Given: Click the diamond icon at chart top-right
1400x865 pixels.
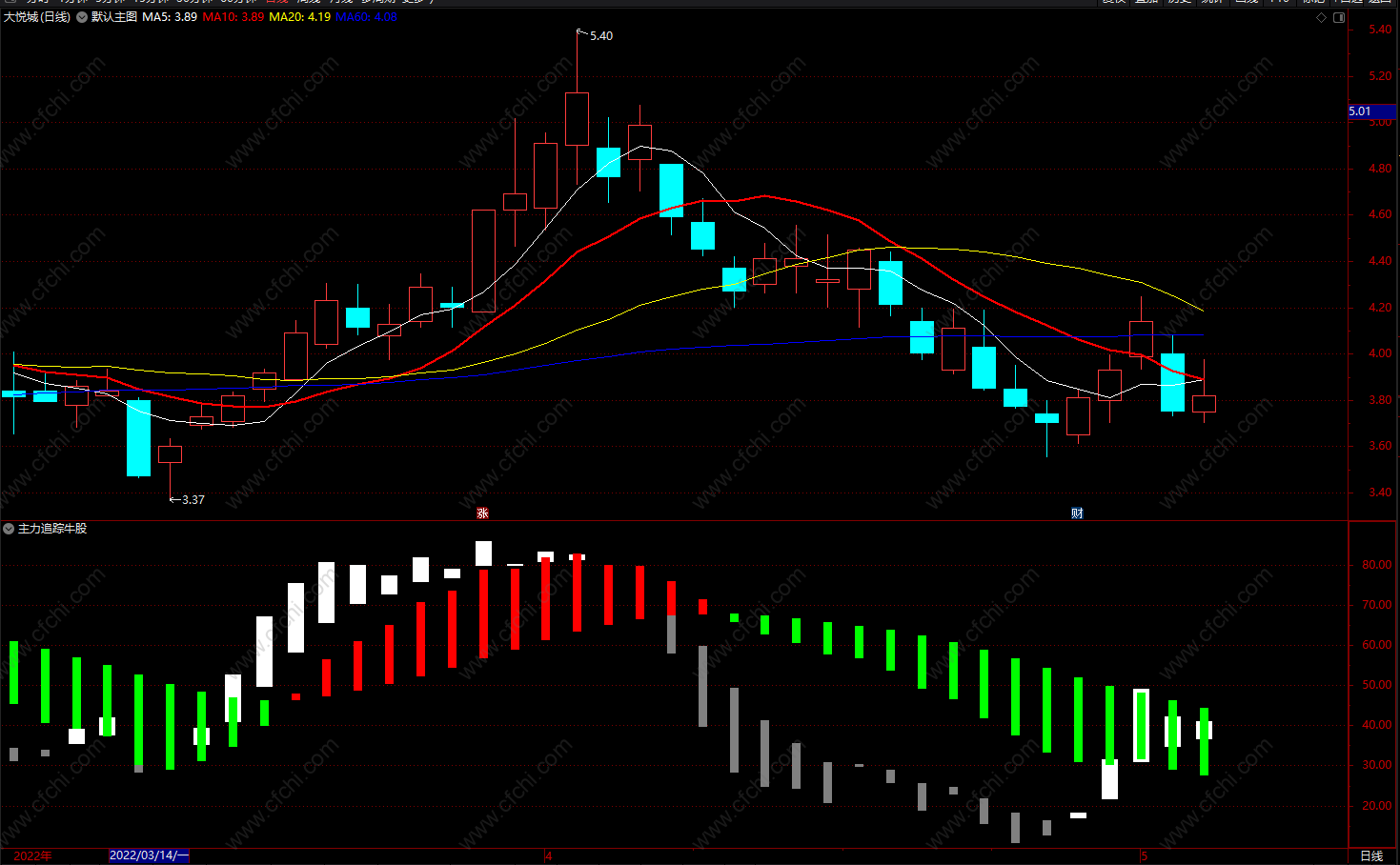Looking at the screenshot, I should pos(1321,17).
